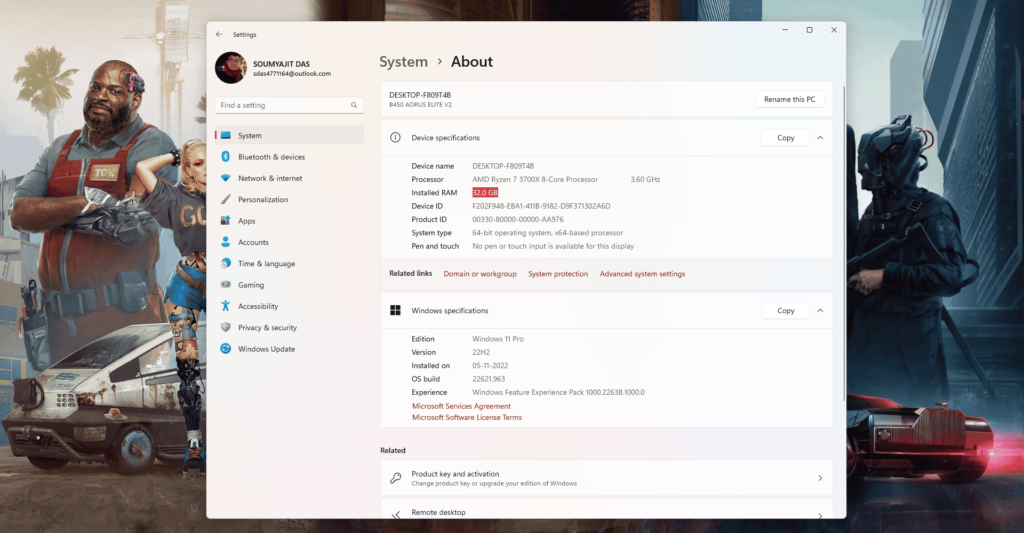Click the AMD Ryzen 7 3700X processor text
1024x533 pixels.
[x=535, y=179]
